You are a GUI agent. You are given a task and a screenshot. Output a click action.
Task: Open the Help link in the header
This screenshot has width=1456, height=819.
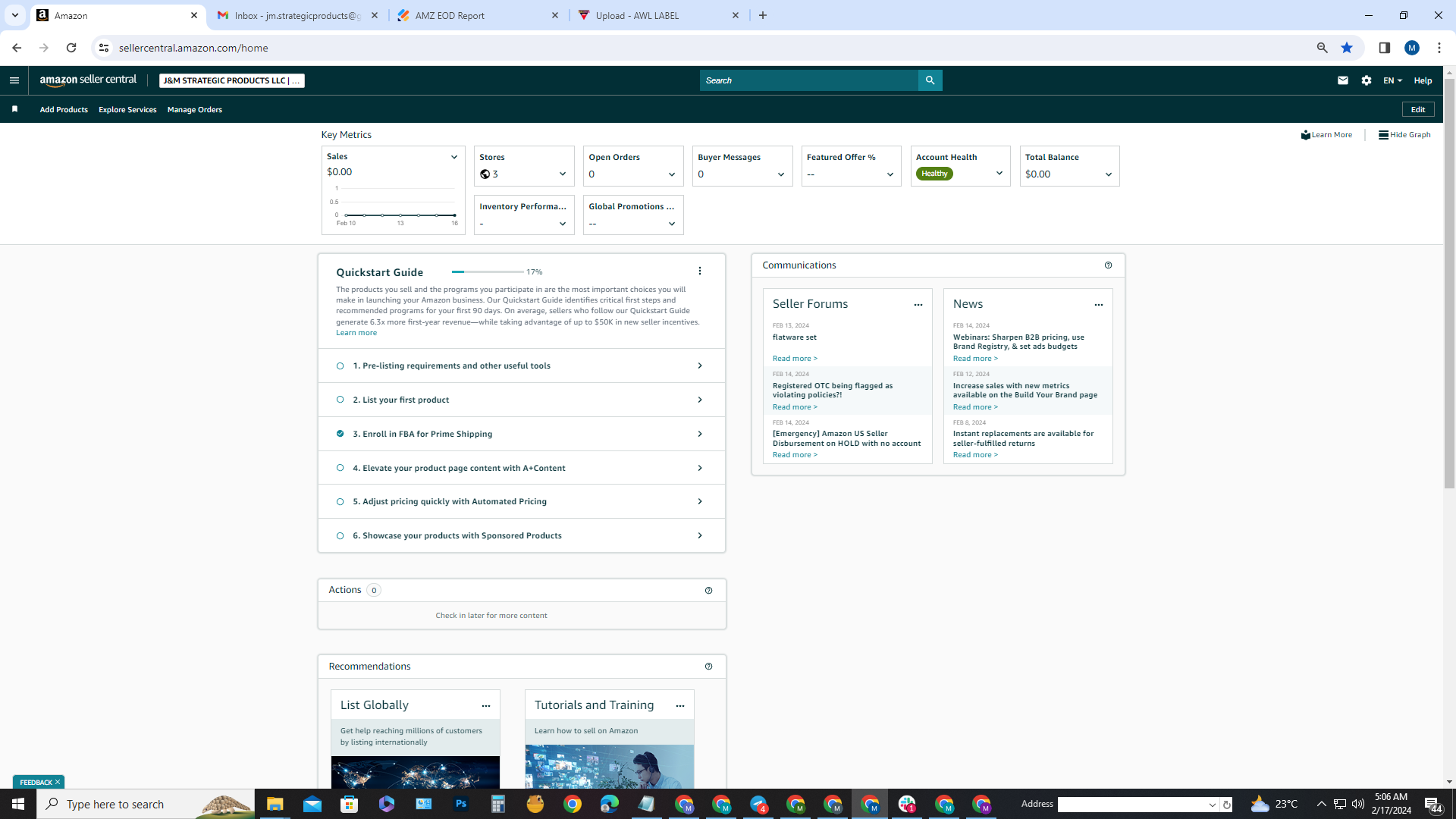(1423, 80)
